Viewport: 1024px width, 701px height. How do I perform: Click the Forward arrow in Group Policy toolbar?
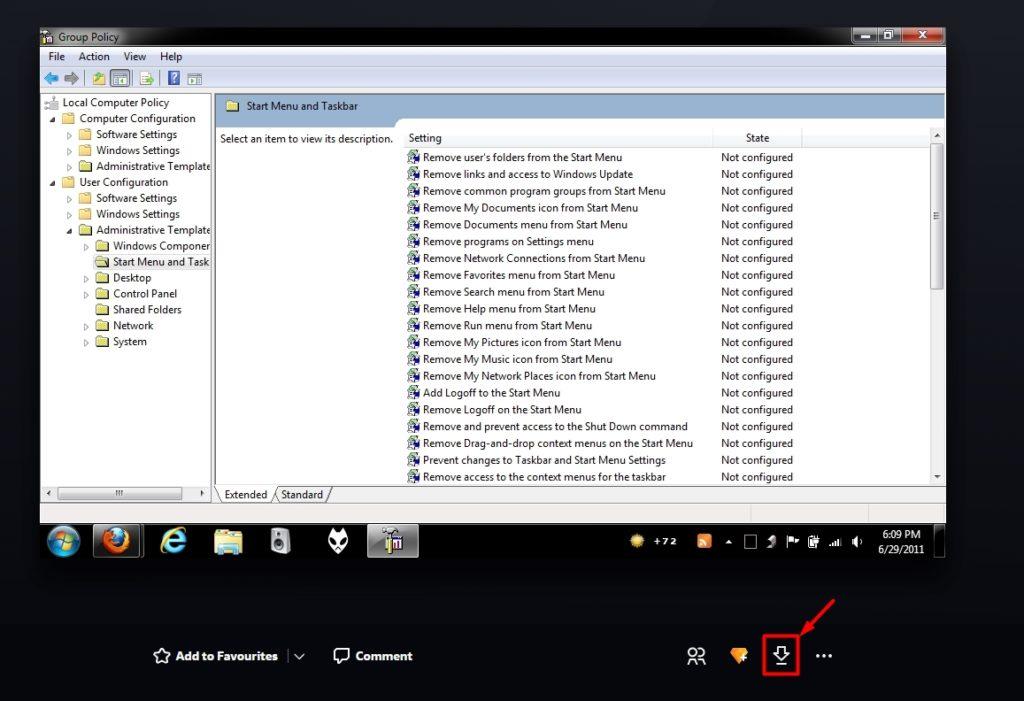pyautogui.click(x=71, y=79)
